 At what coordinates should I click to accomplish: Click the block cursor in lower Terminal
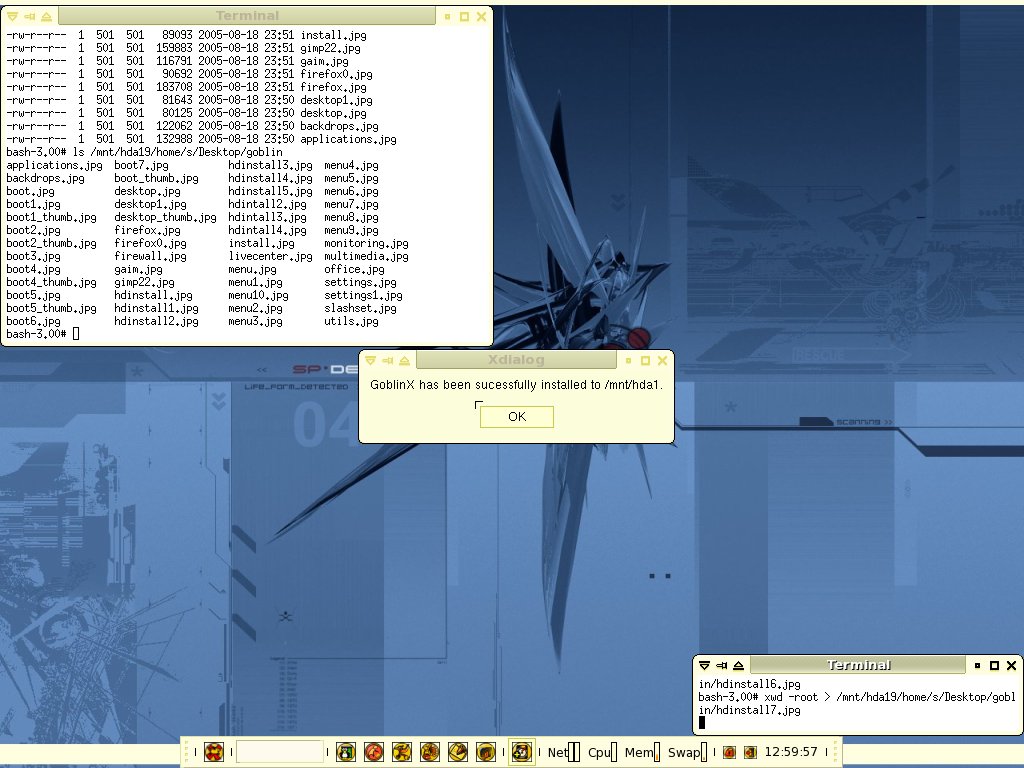(x=702, y=722)
